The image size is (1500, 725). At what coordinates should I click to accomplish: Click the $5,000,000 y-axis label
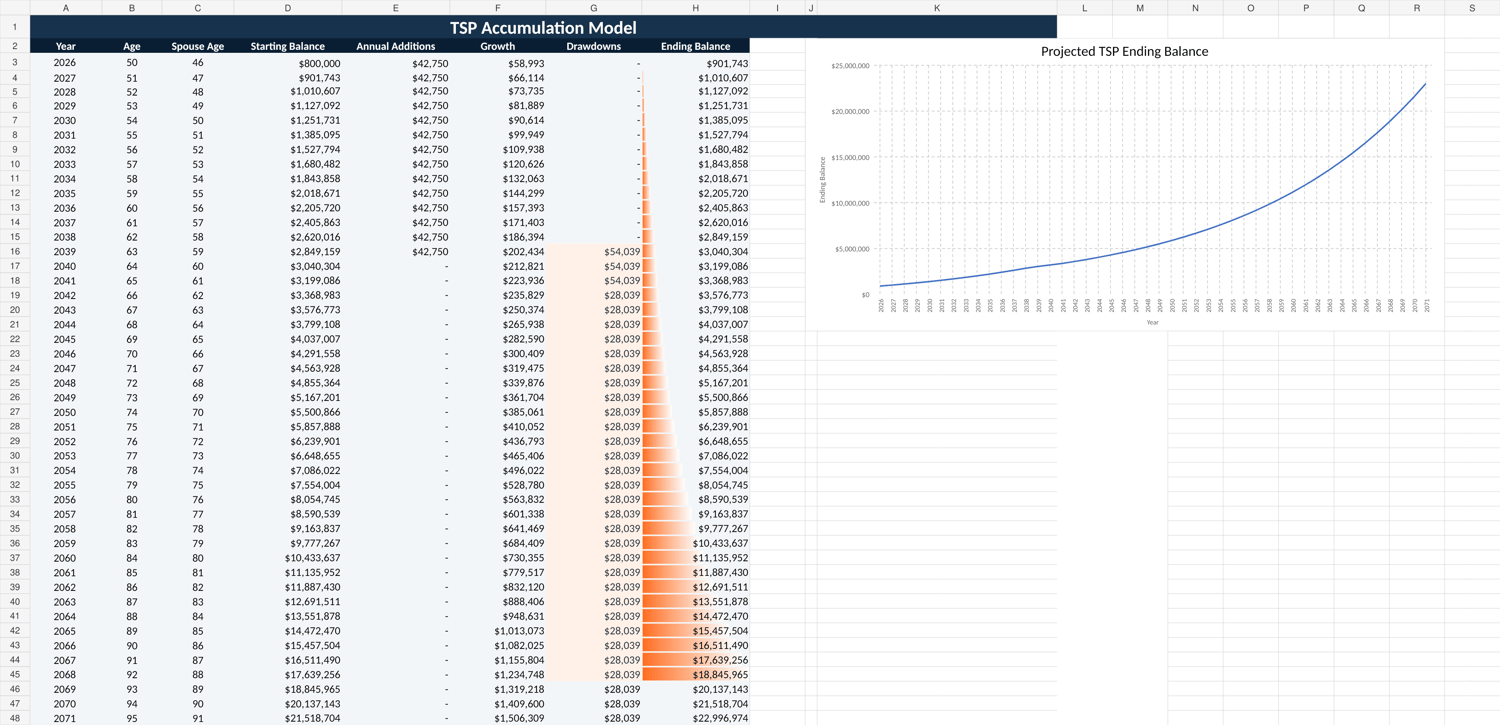[852, 249]
